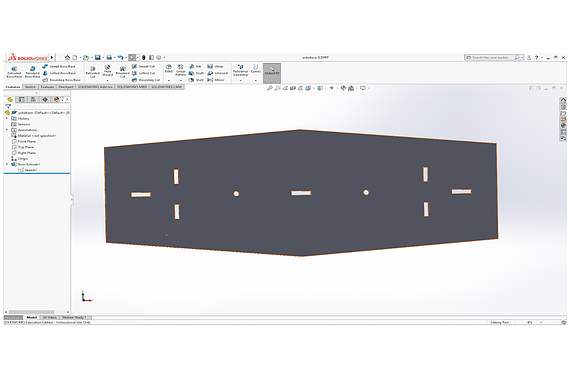Click the Search files and models field
This screenshot has height=379, width=569.
tap(490, 57)
